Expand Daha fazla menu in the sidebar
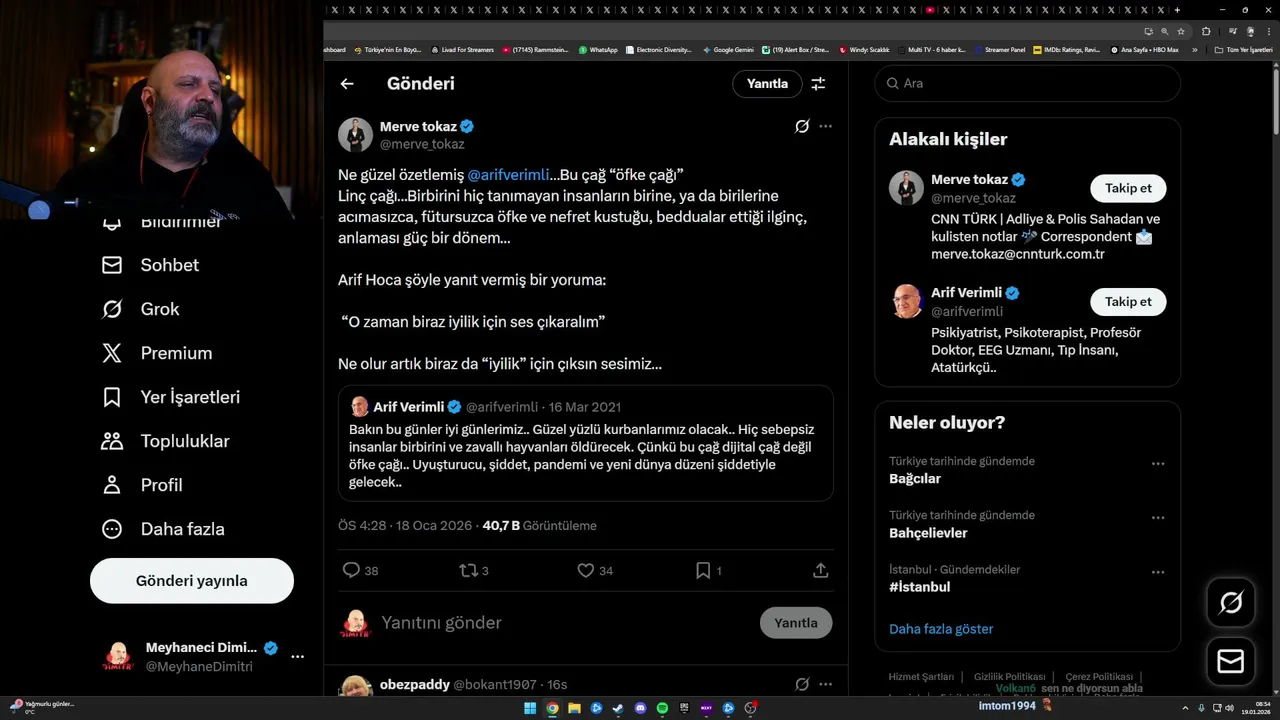 click(163, 529)
